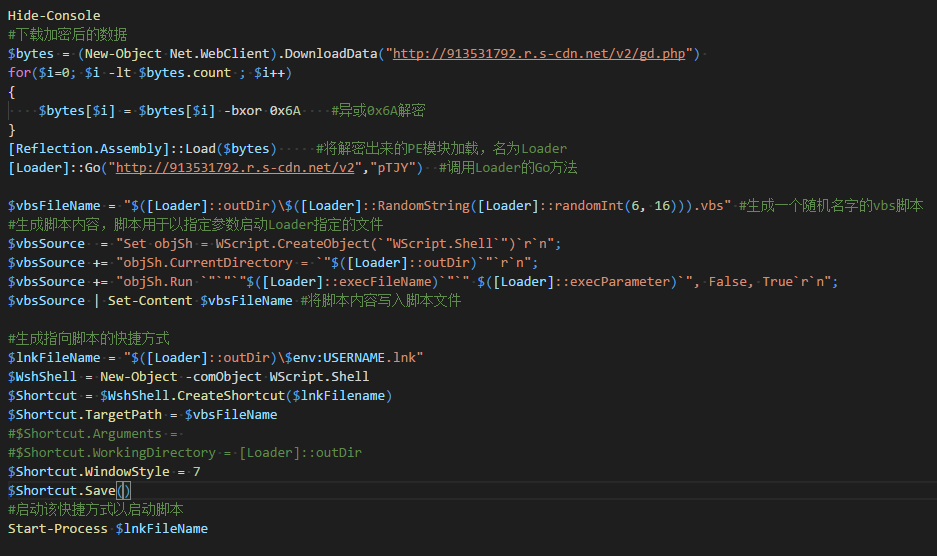
Task: Click the "RandomString" method name
Action: (423, 206)
